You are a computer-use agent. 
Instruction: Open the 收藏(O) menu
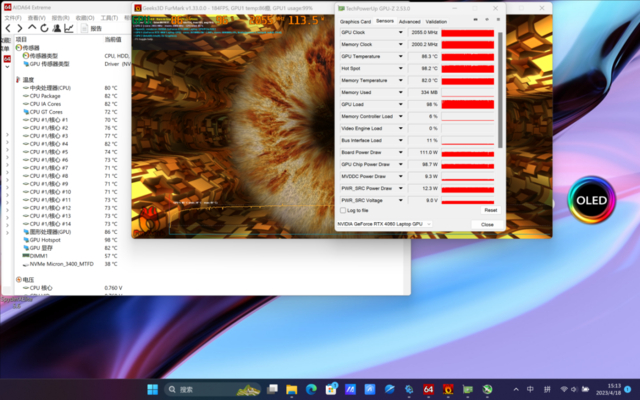coord(85,18)
